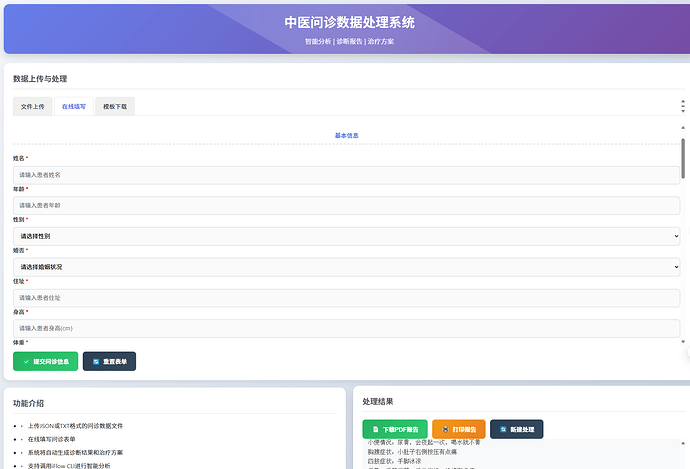Switch to the 文件上传 tab
Image resolution: width=690 pixels, height=469 pixels.
pos(33,106)
